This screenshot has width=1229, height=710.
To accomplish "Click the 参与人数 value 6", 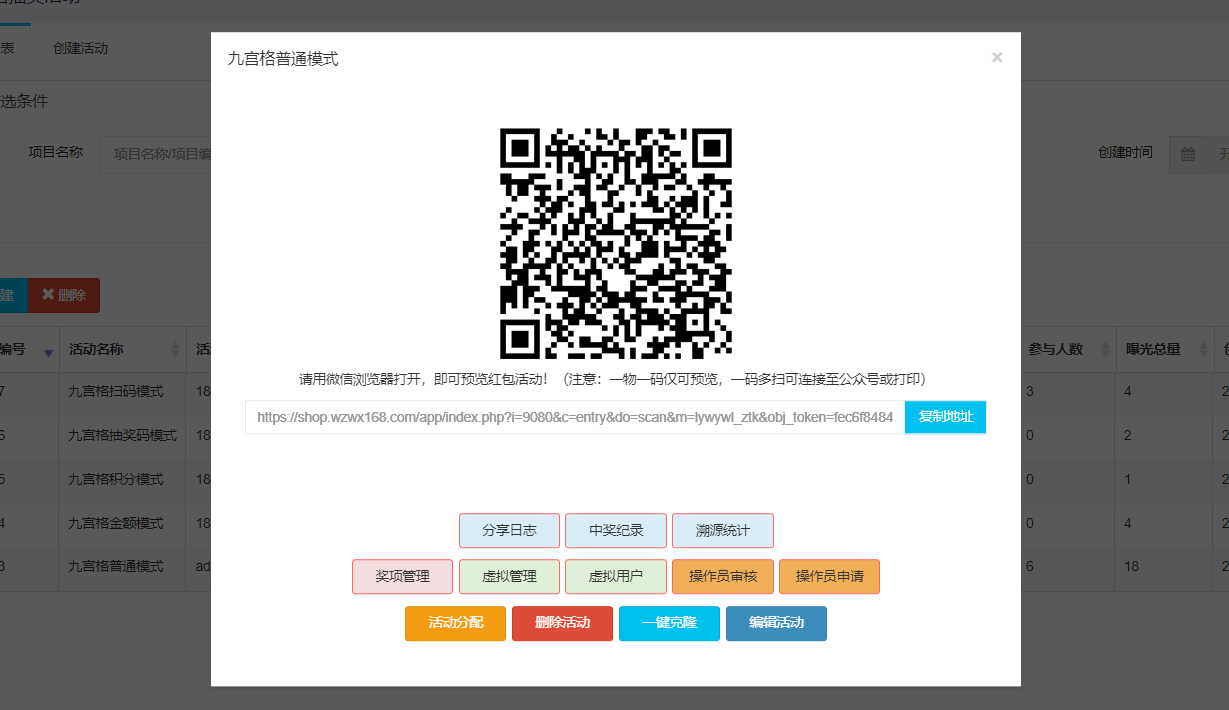I will pos(1030,567).
